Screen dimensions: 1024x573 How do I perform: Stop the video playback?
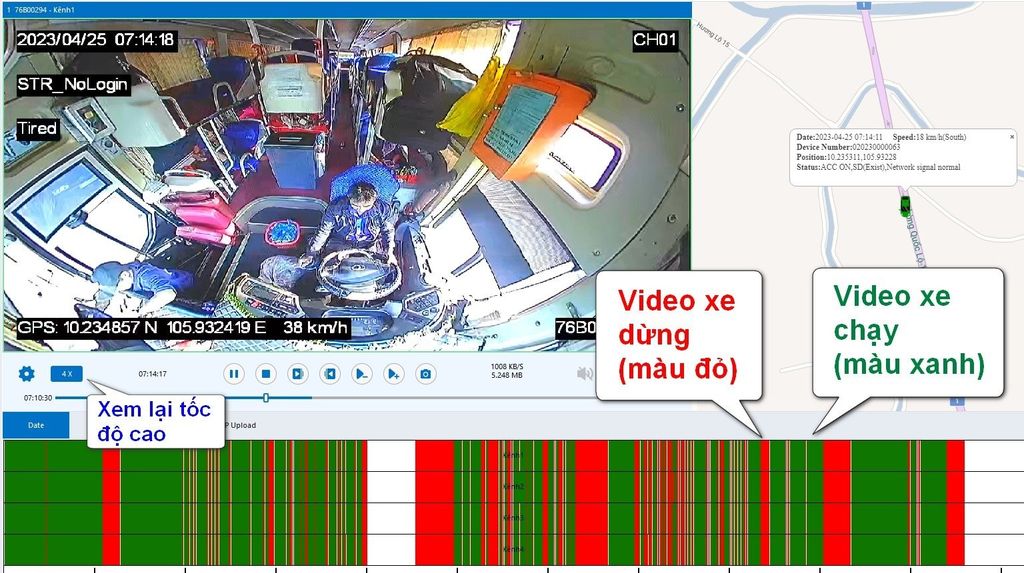(x=266, y=374)
